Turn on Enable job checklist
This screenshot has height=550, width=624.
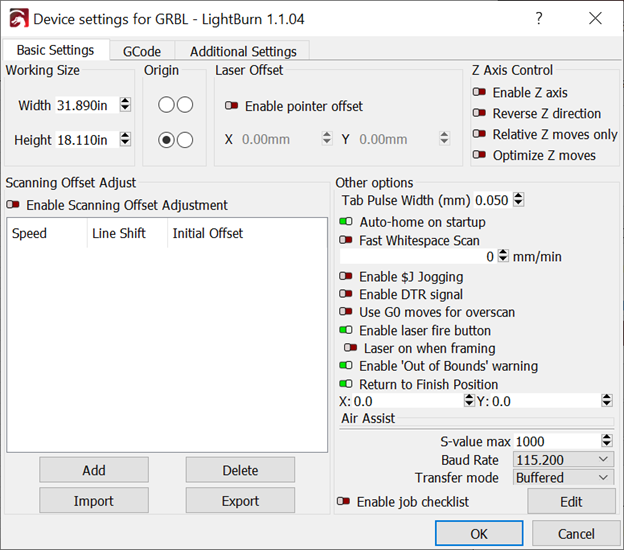point(343,501)
